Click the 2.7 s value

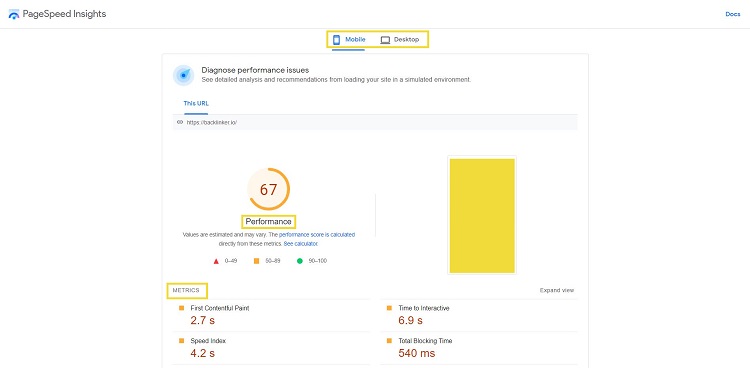pyautogui.click(x=202, y=321)
